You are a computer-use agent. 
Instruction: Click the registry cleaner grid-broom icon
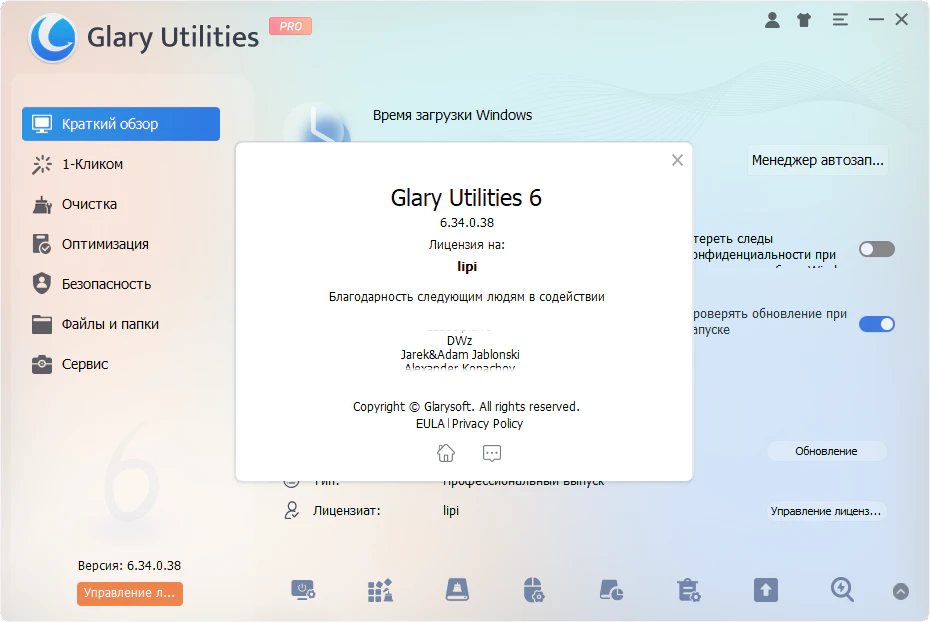pyautogui.click(x=380, y=590)
